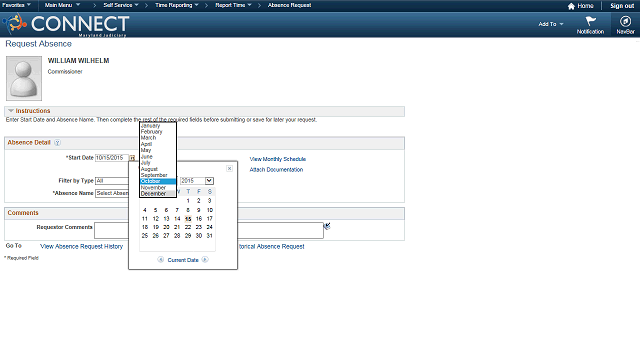Open the Filter by Type dropdown

pyautogui.click(x=112, y=181)
